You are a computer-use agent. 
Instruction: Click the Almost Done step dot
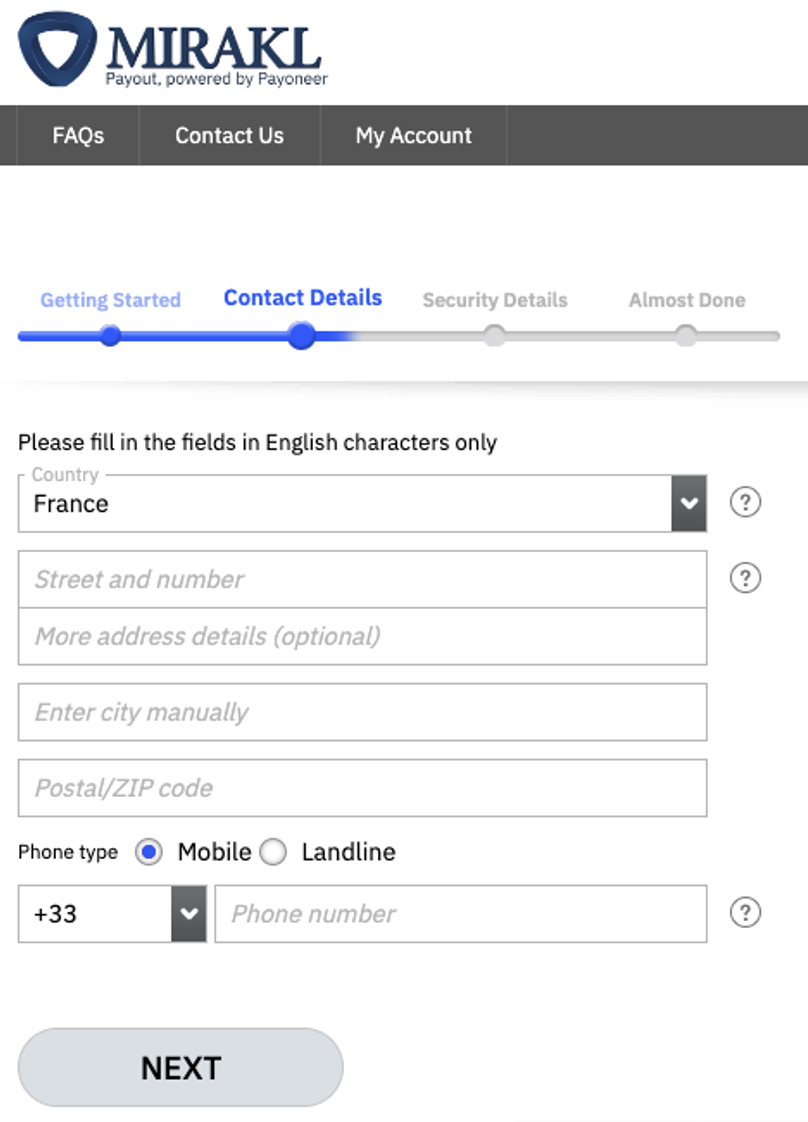point(686,336)
